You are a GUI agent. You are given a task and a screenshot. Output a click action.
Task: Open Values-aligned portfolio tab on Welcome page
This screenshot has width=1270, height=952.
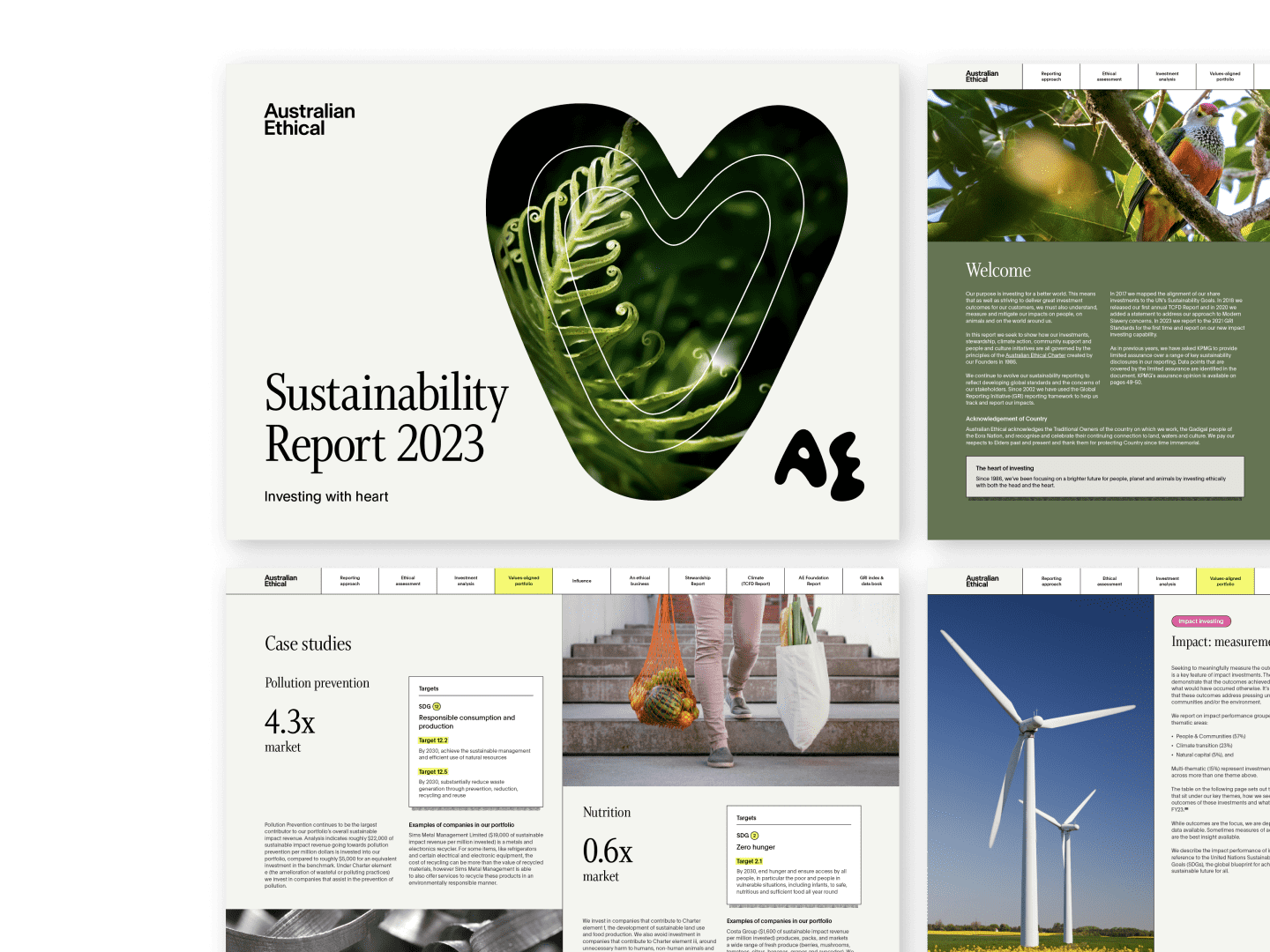coord(1225,77)
